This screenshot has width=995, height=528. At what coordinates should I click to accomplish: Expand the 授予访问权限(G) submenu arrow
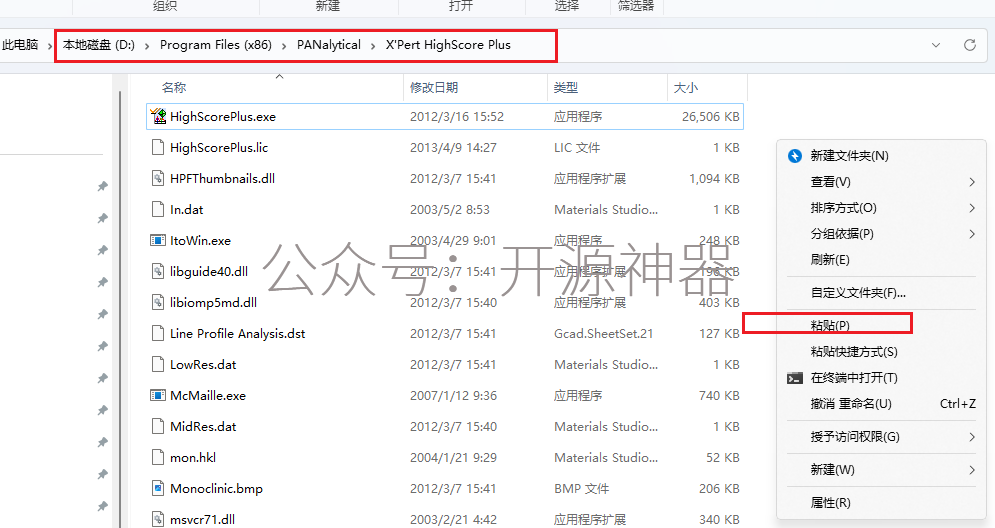point(972,437)
